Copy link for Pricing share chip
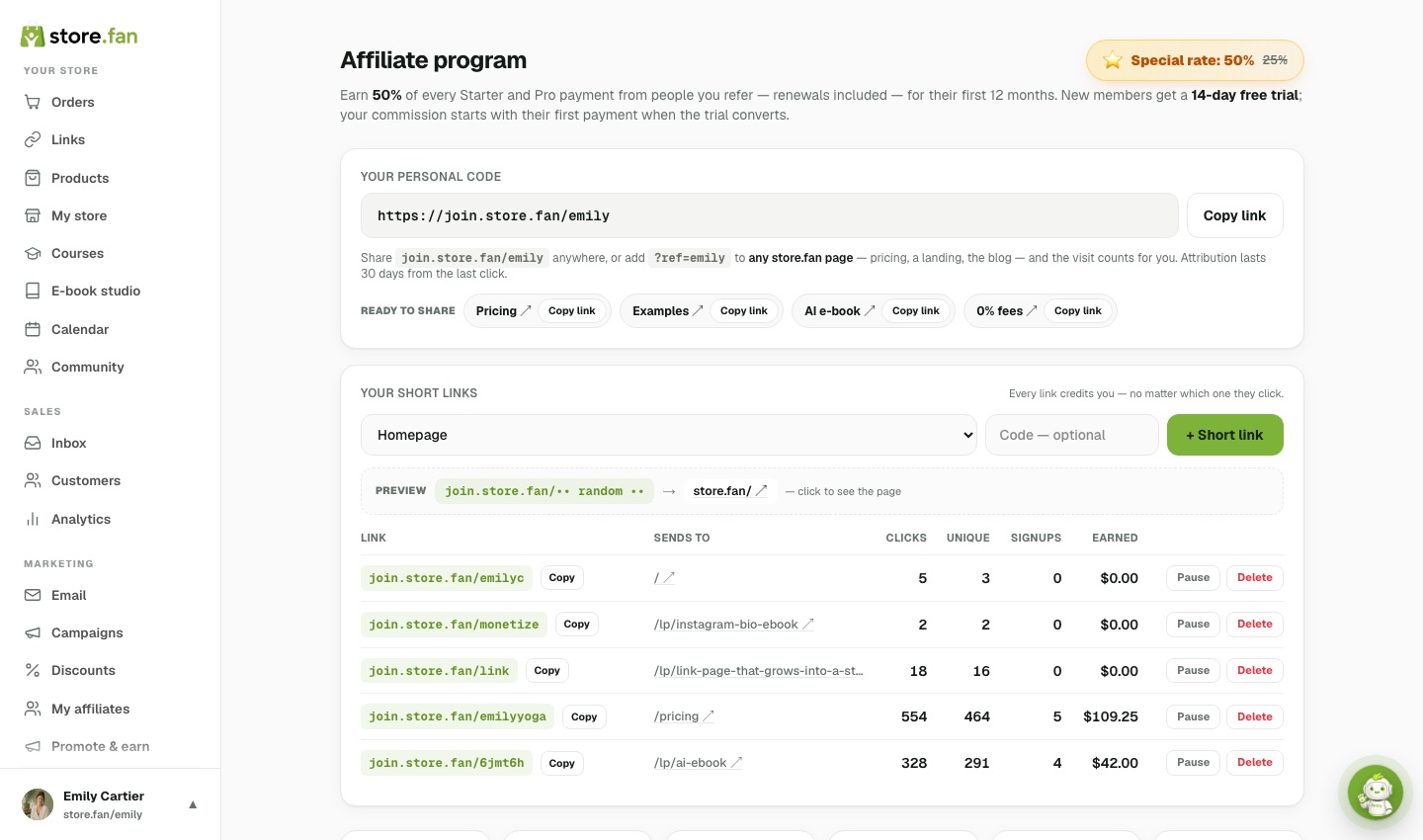 click(572, 310)
